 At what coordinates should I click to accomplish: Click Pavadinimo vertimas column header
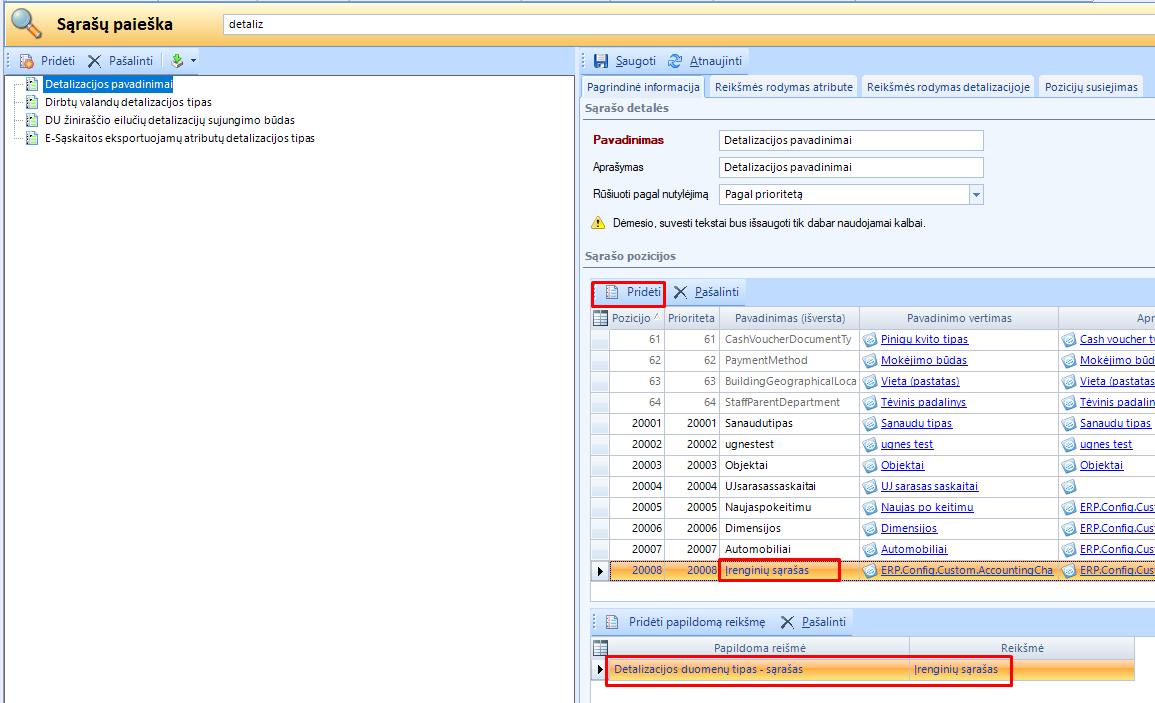click(x=959, y=318)
